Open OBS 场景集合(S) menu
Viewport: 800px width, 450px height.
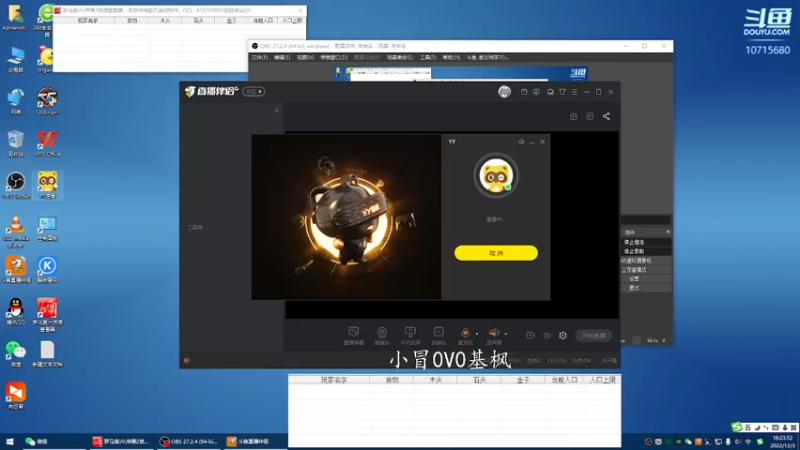coord(399,58)
